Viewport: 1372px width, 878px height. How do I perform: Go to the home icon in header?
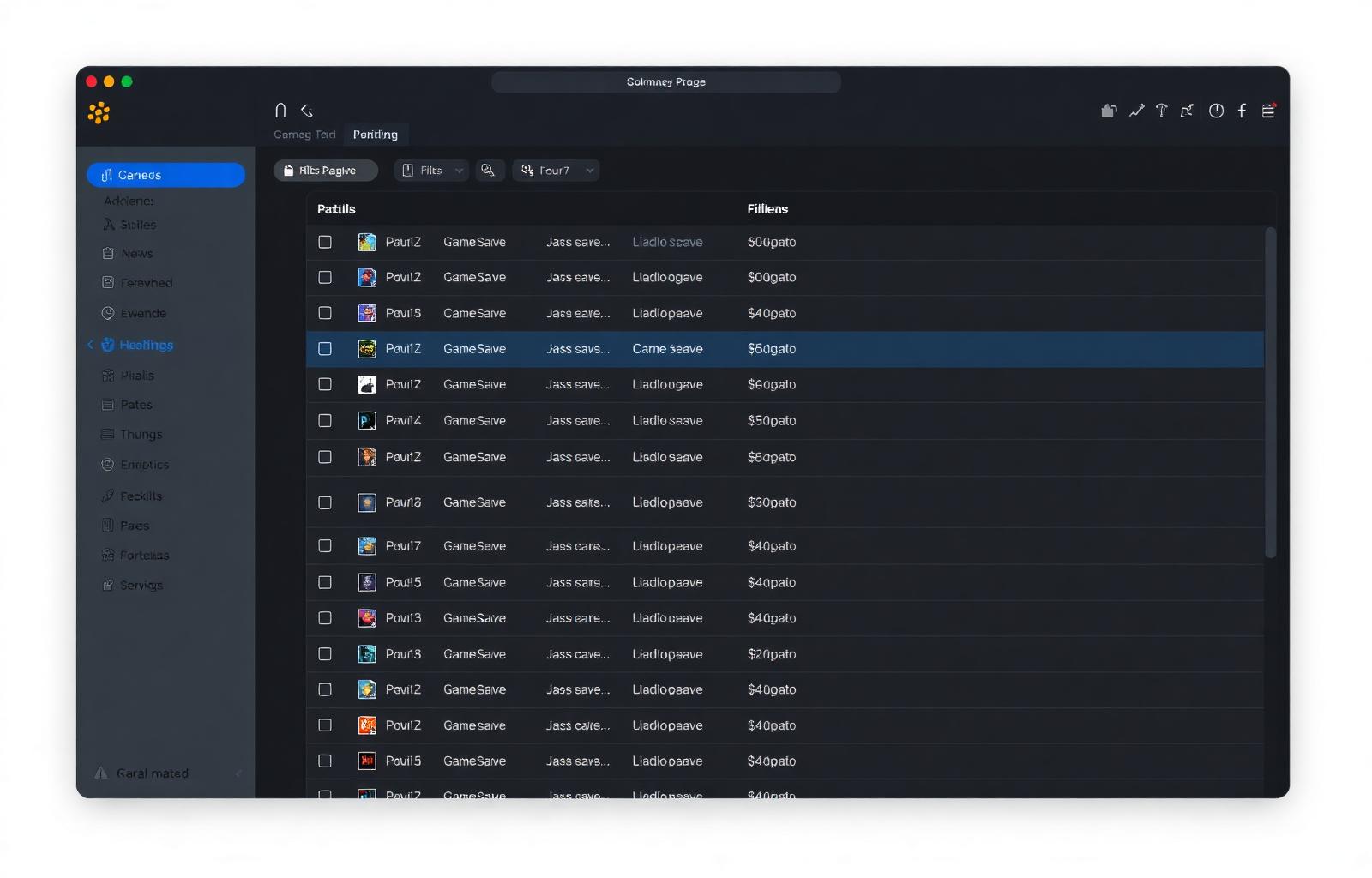click(280, 110)
